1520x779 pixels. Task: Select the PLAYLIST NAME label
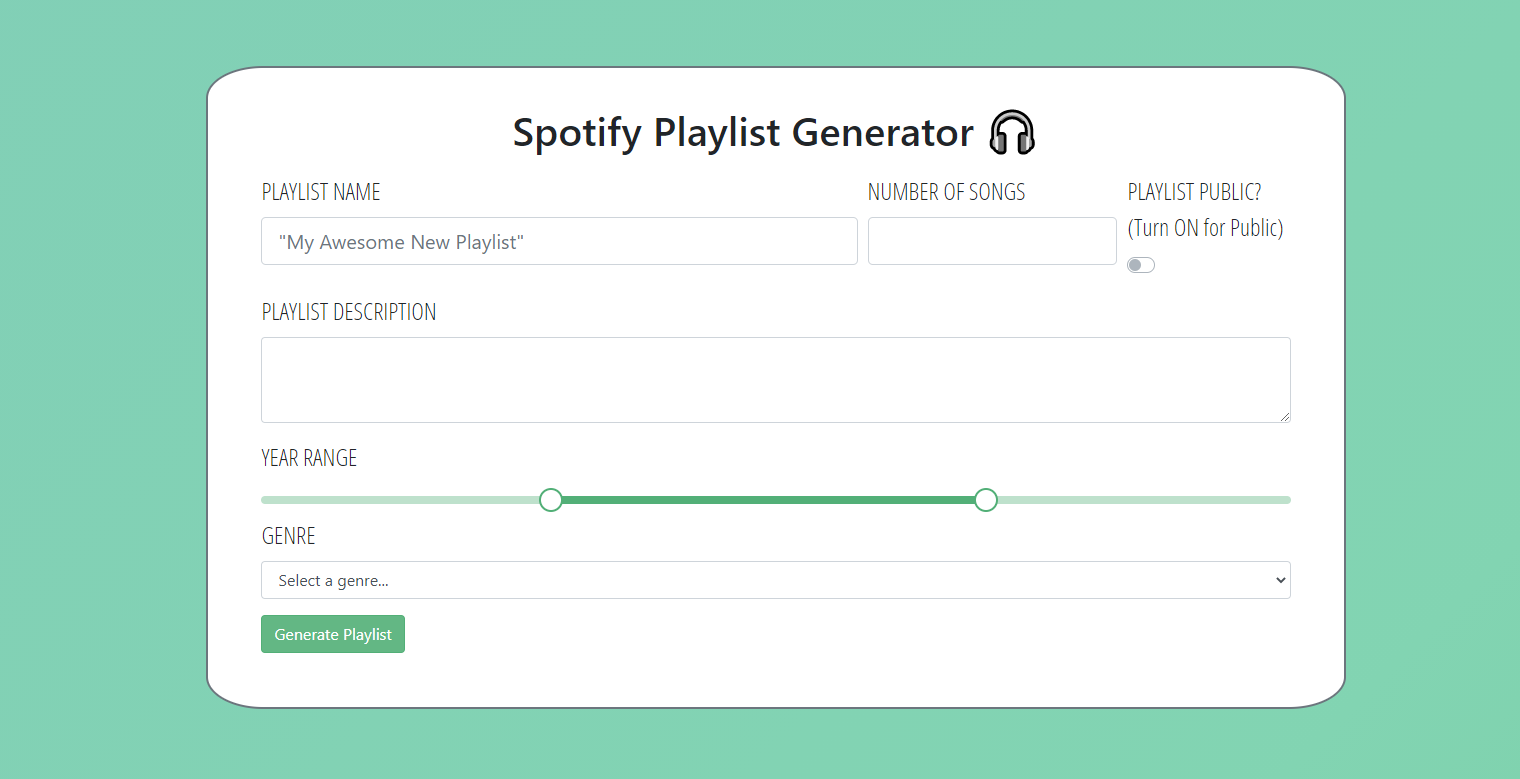(320, 191)
